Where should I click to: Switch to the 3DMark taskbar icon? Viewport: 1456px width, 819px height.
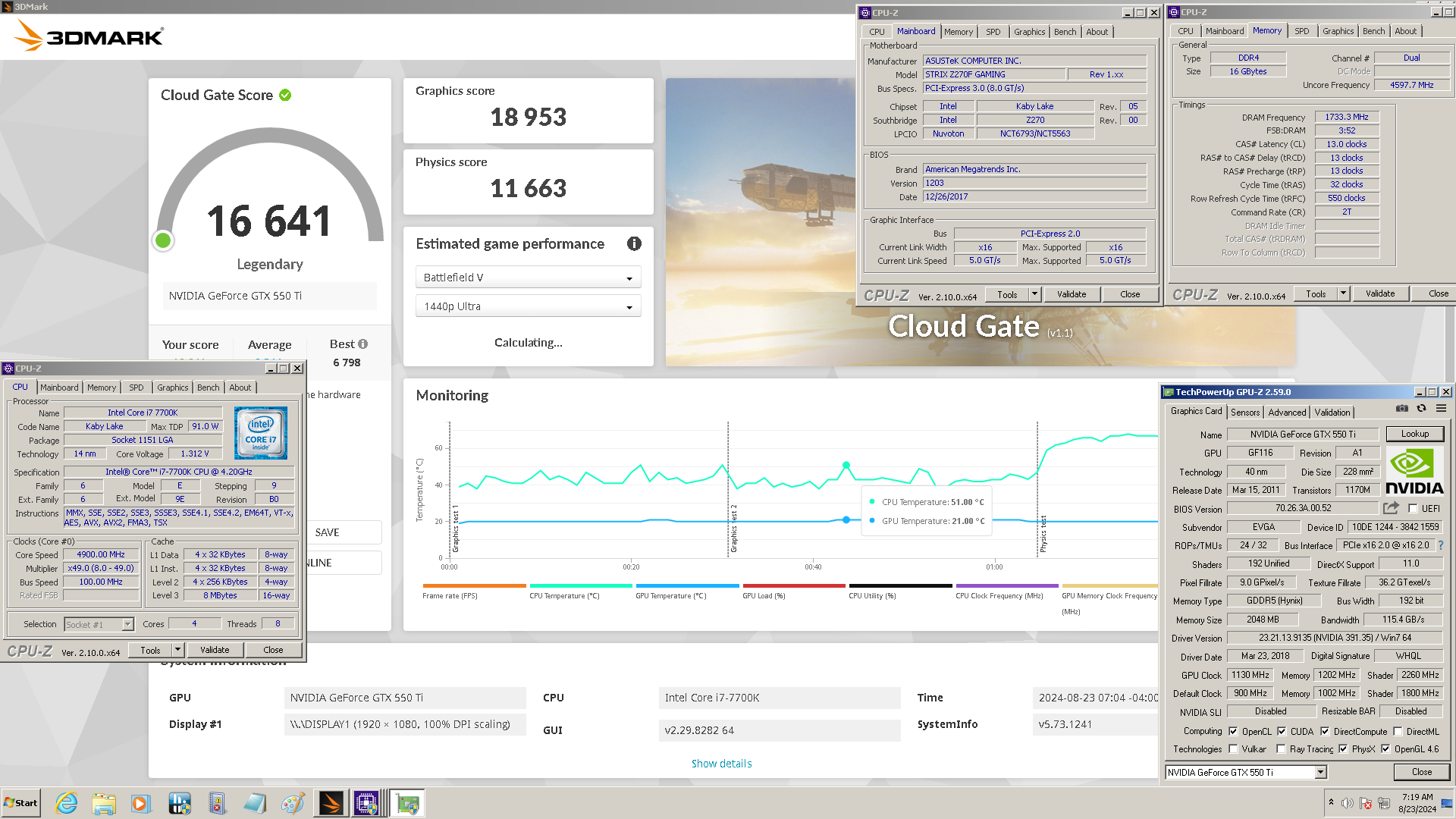coord(331,803)
